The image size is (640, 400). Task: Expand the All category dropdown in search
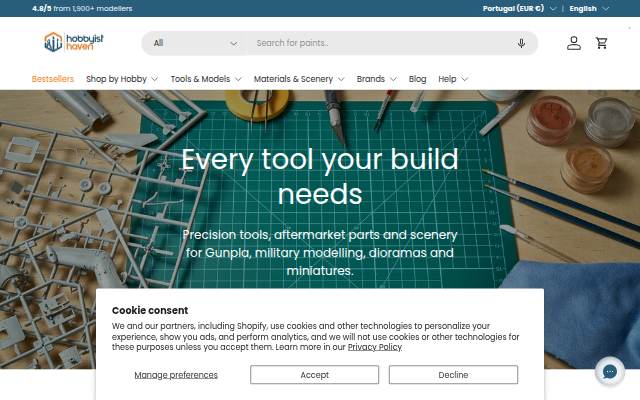click(x=195, y=43)
